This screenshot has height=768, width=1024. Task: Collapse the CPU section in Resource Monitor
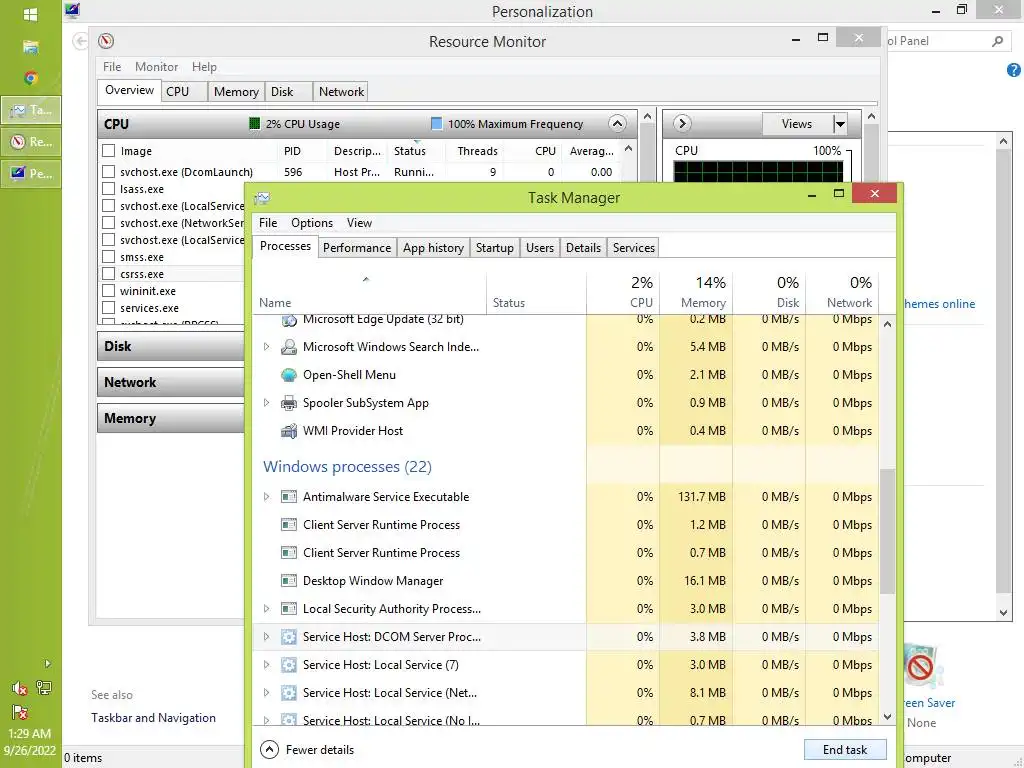(x=617, y=123)
